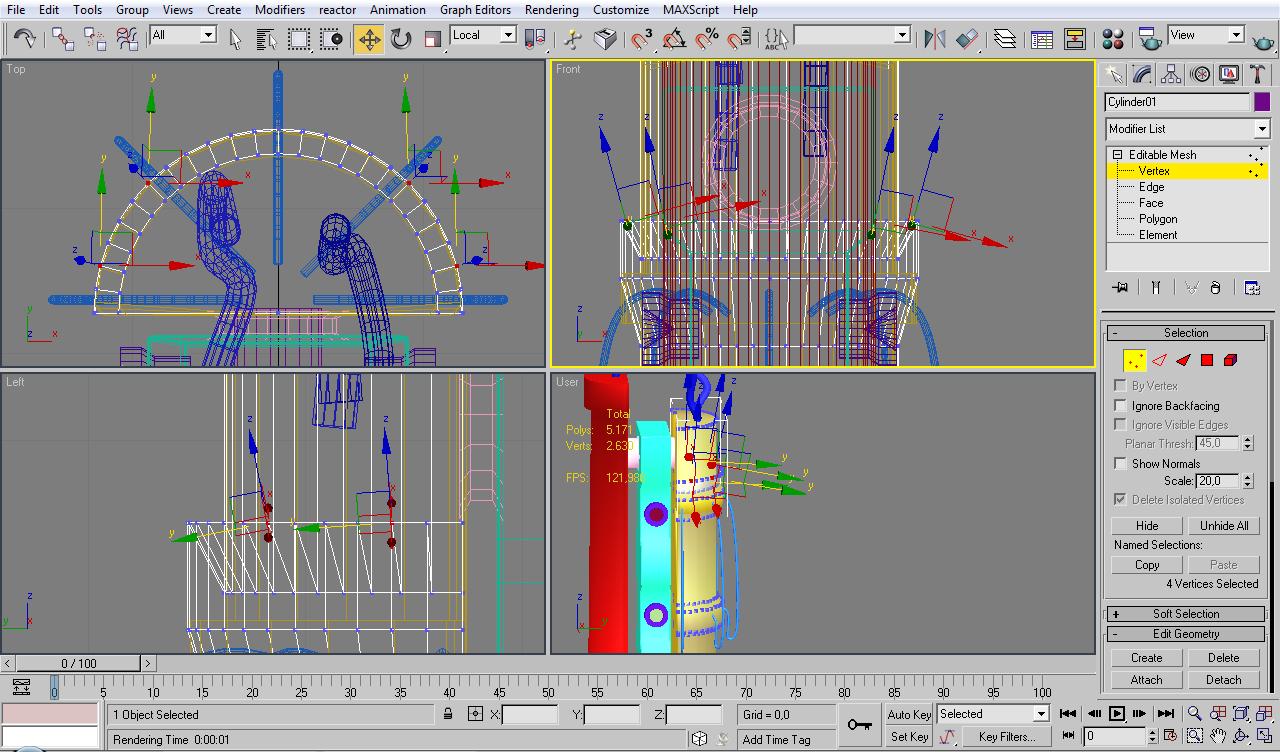Activate the Select and Uniform Scale tool

point(433,39)
